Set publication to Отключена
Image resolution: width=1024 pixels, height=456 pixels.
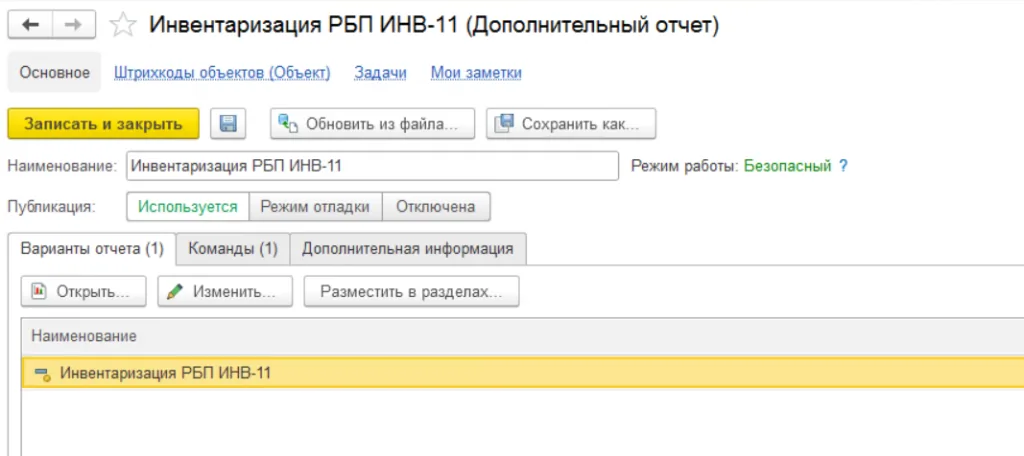pos(436,207)
